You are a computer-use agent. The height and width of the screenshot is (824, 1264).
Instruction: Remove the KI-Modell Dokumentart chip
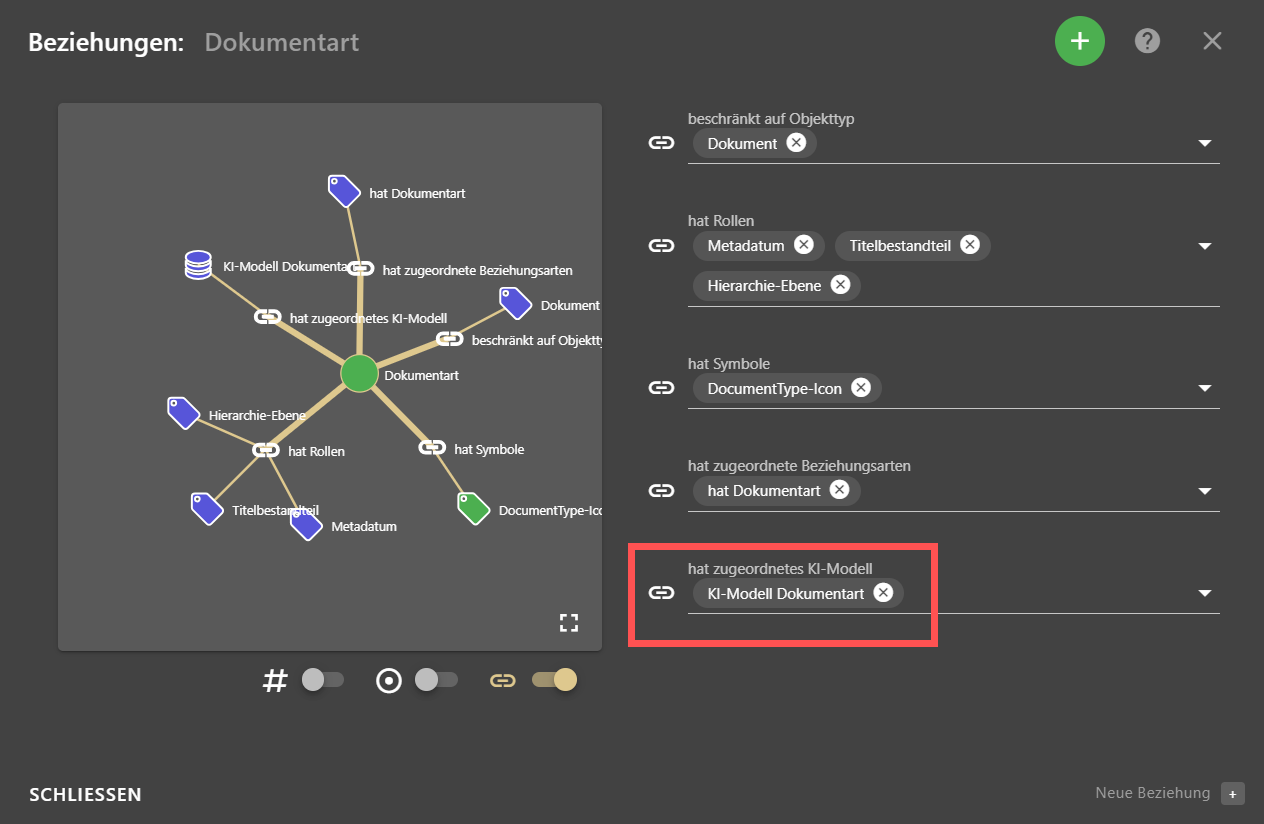coord(883,593)
